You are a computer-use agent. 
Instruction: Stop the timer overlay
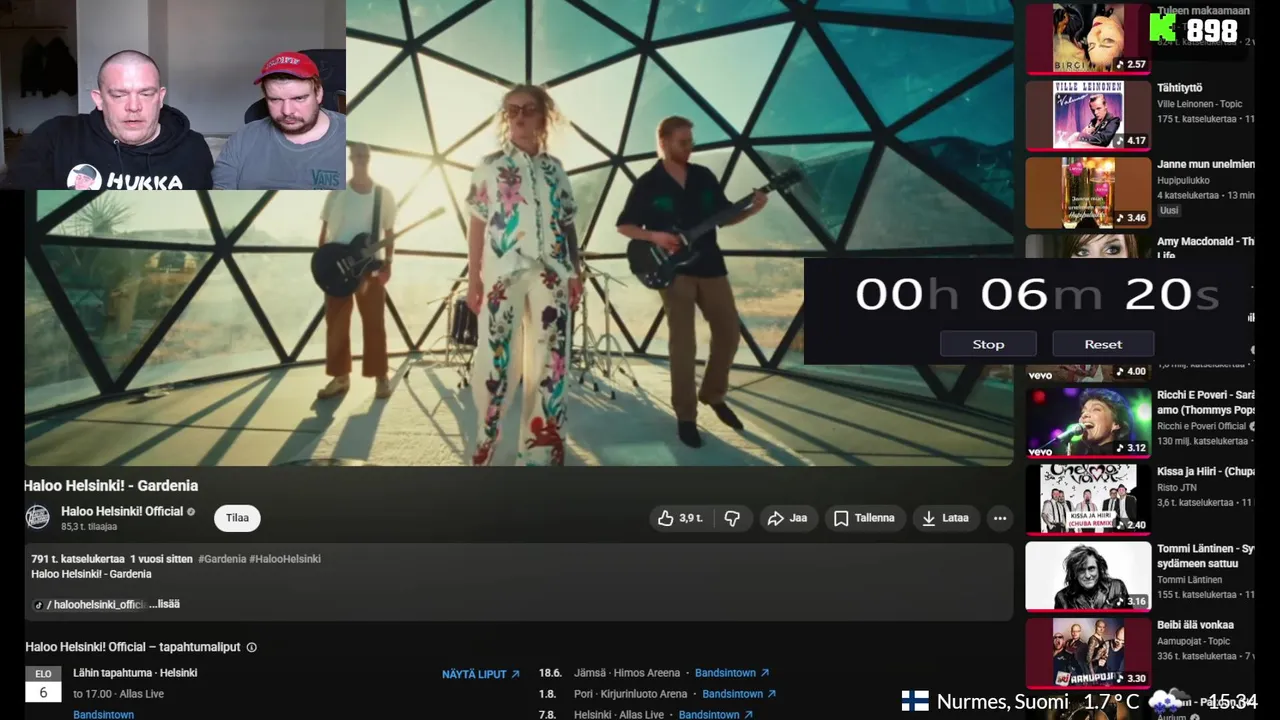[x=988, y=344]
